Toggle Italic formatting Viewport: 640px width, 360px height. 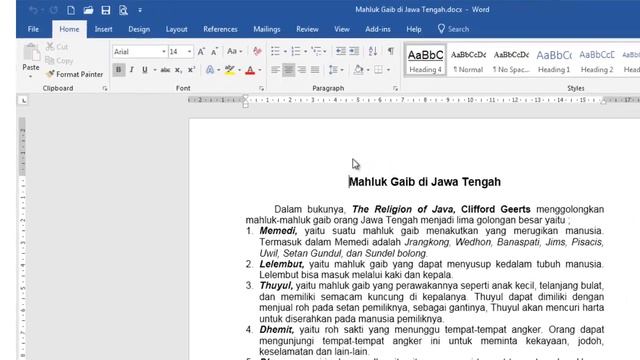[x=131, y=70]
